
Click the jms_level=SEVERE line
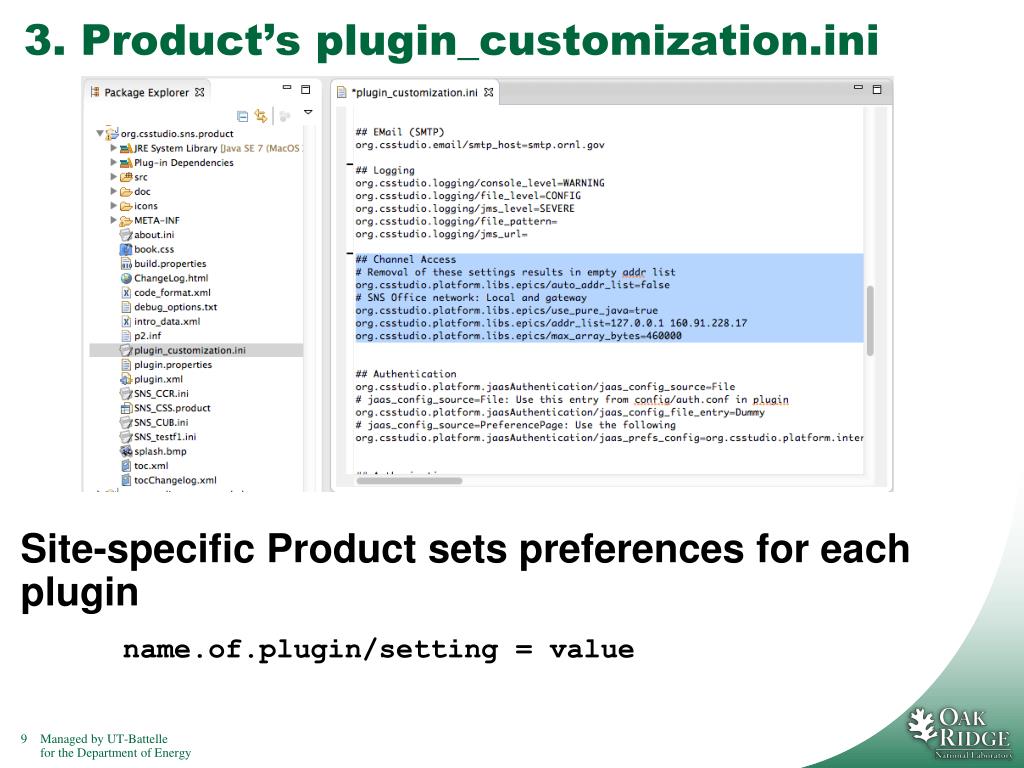tap(465, 208)
